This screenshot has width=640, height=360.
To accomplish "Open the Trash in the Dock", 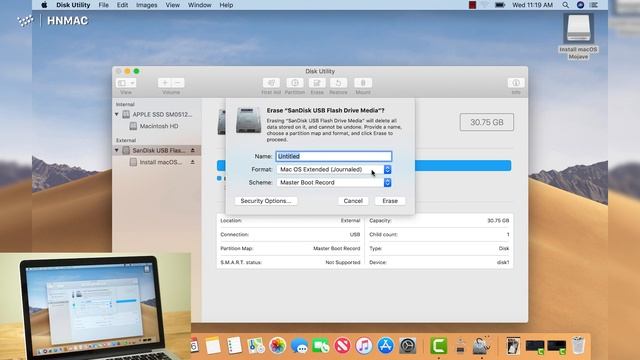I will click(x=578, y=346).
